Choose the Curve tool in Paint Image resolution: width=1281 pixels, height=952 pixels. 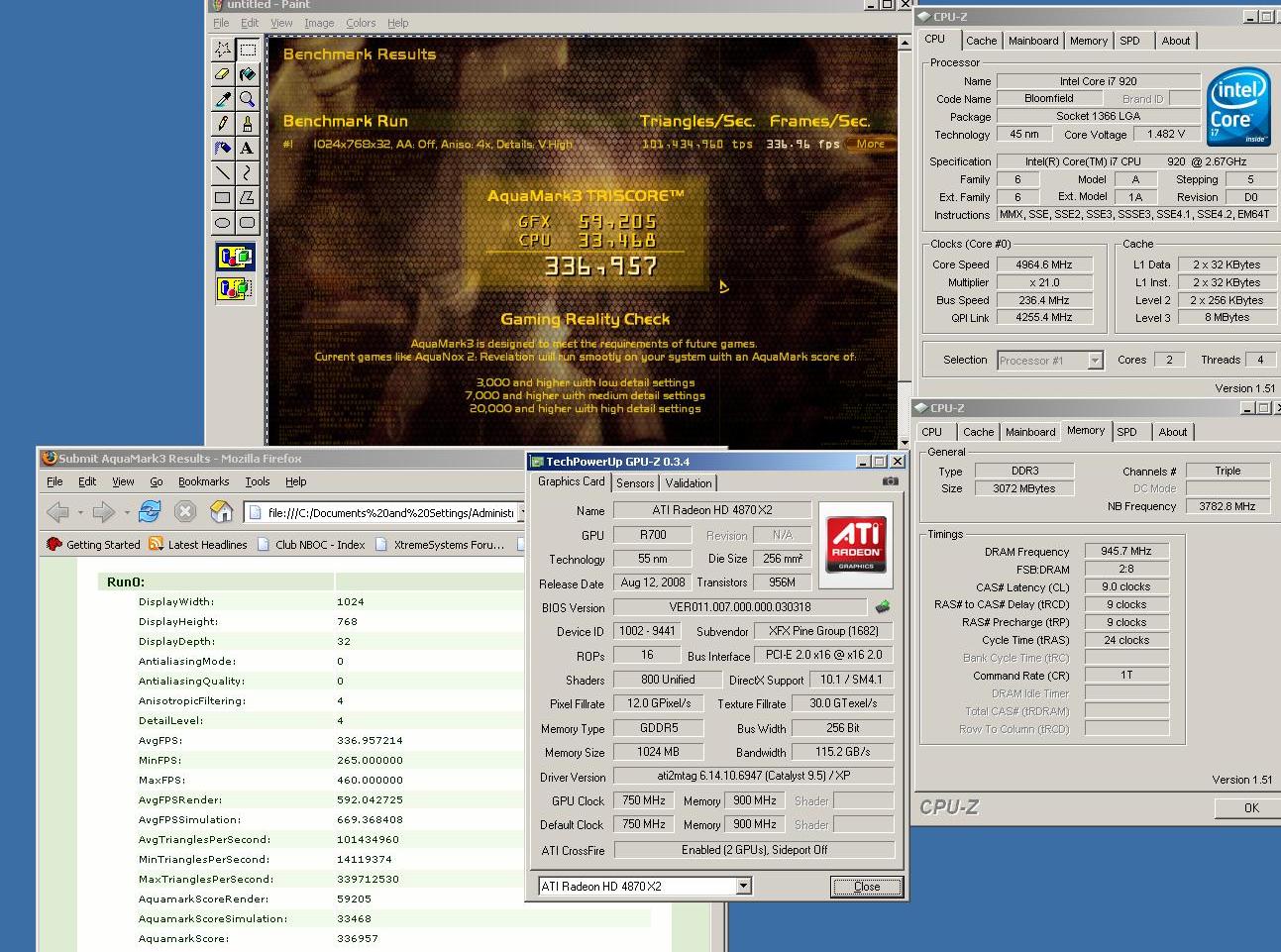click(247, 172)
